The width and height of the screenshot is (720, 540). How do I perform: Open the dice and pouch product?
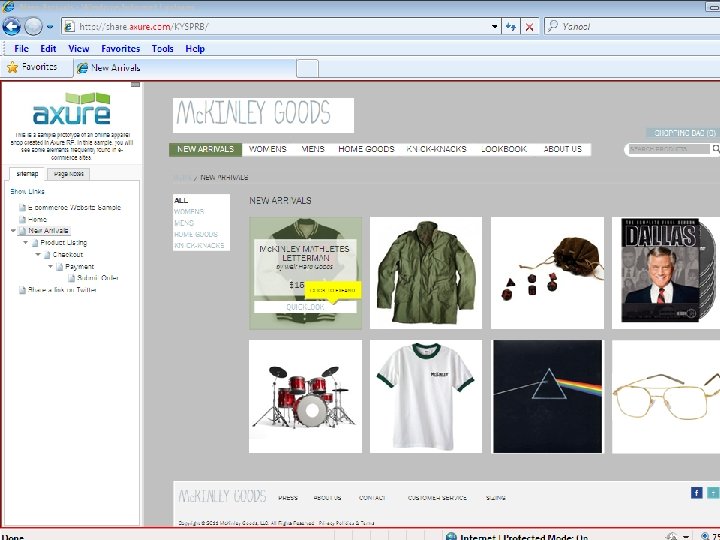click(547, 273)
